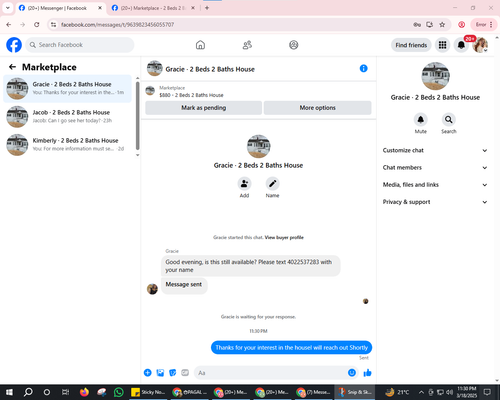This screenshot has height=400, width=500.
Task: Open the account profile picture menu
Action: [480, 45]
